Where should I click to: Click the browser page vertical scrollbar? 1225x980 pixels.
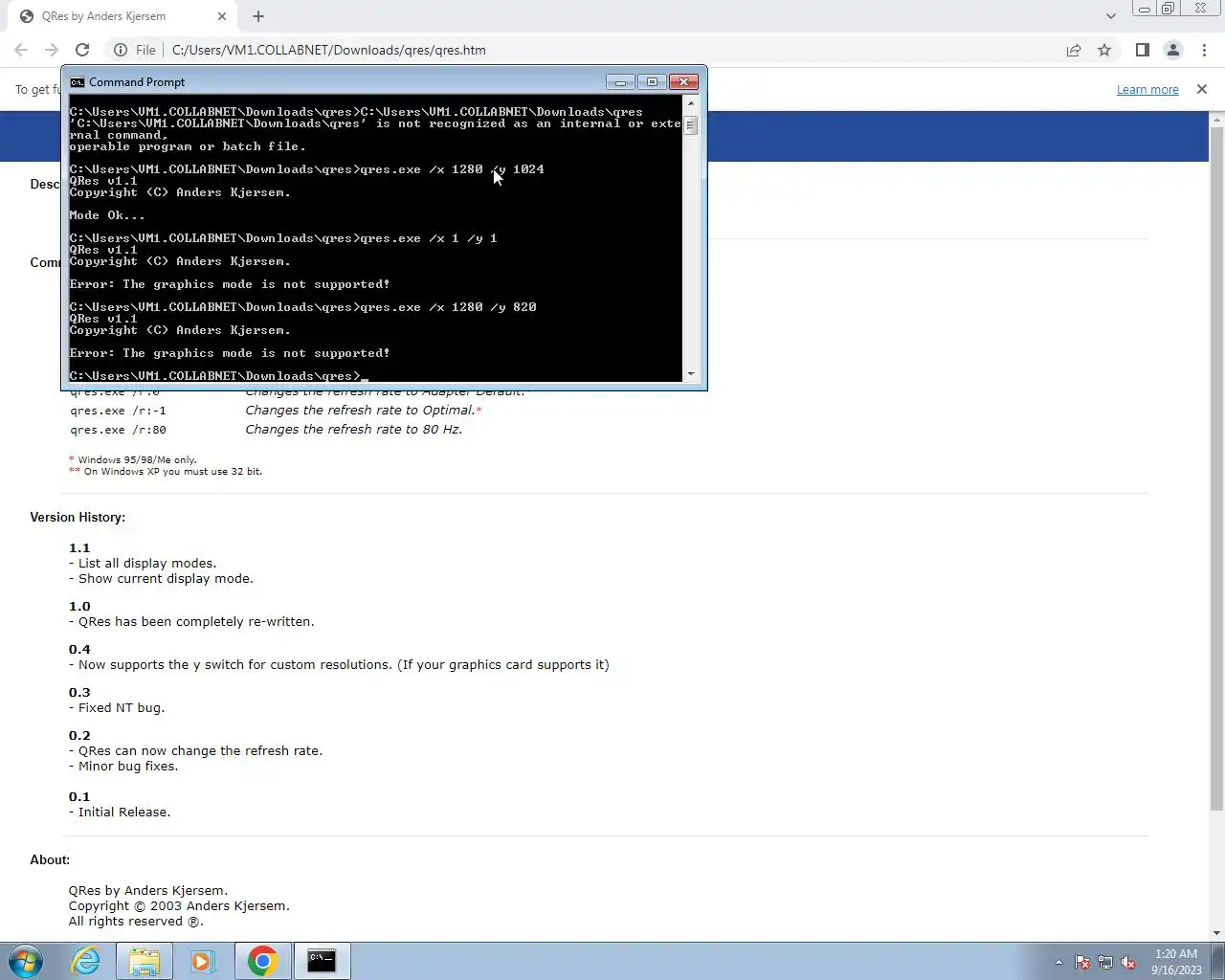tap(1216, 469)
